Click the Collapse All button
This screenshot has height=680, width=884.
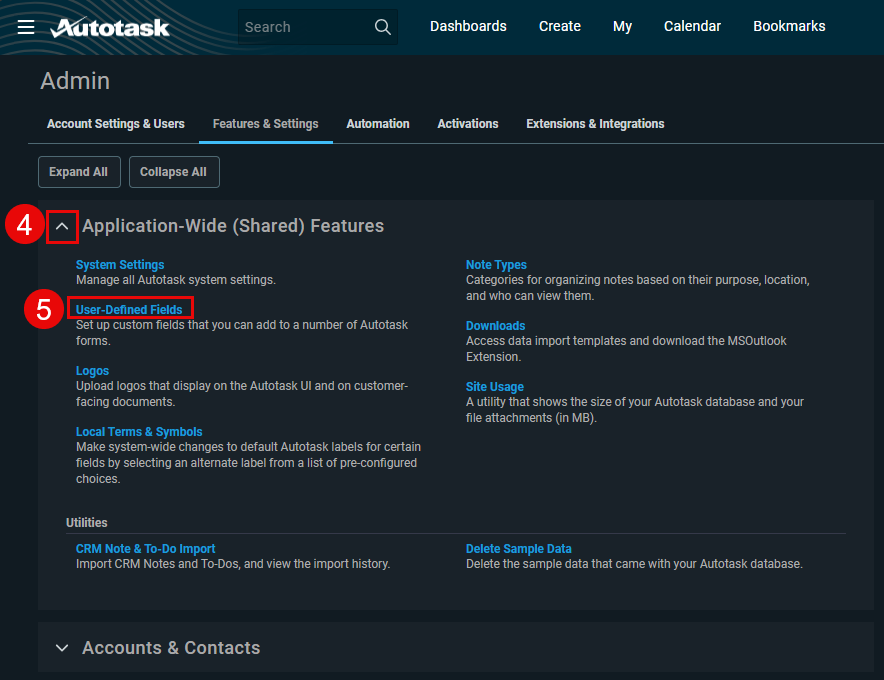(174, 172)
